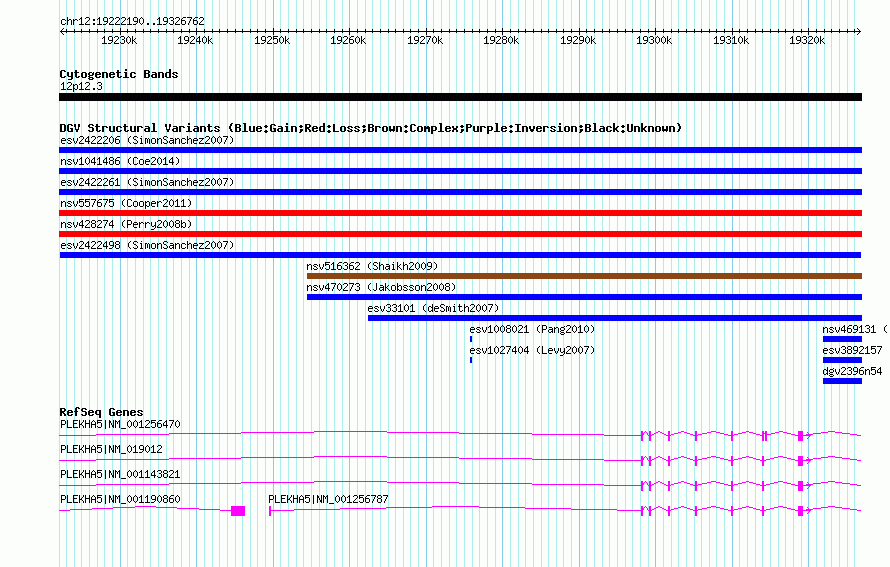Screen dimensions: 890x567
Task: Click the esv1027404 (Levy2007) text label
Action: pos(532,350)
